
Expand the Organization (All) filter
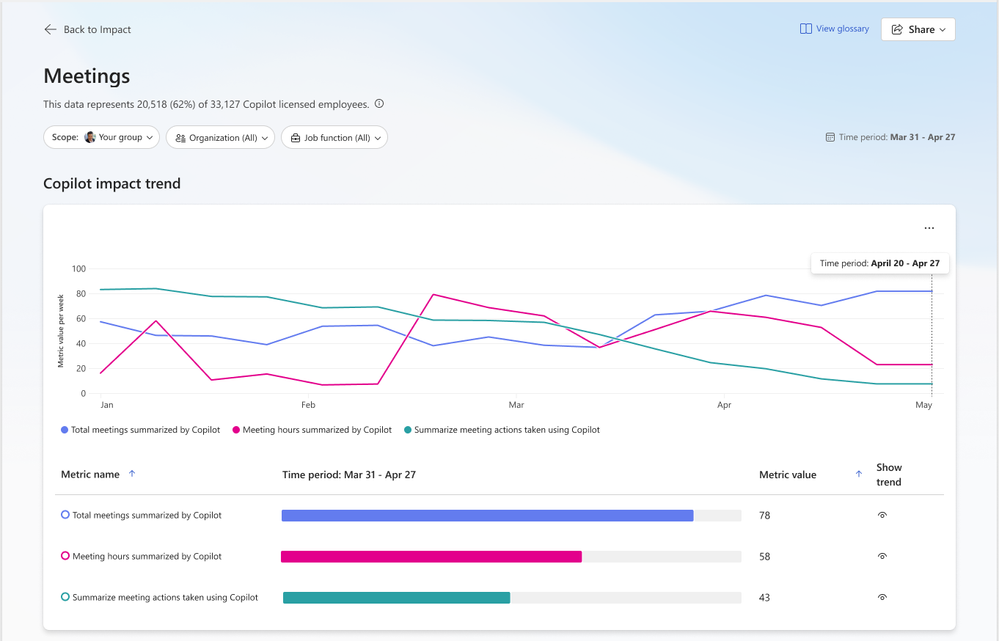pos(220,137)
